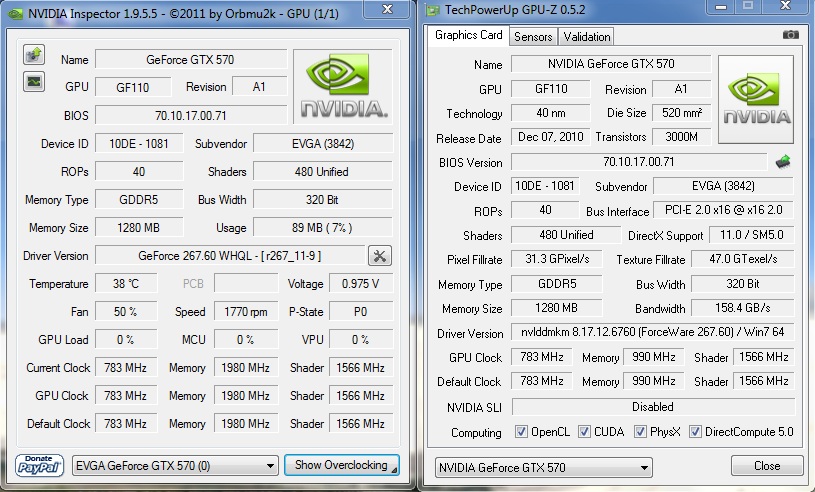The image size is (815, 492).
Task: Click the Die Size value 520 mm²
Action: [681, 113]
